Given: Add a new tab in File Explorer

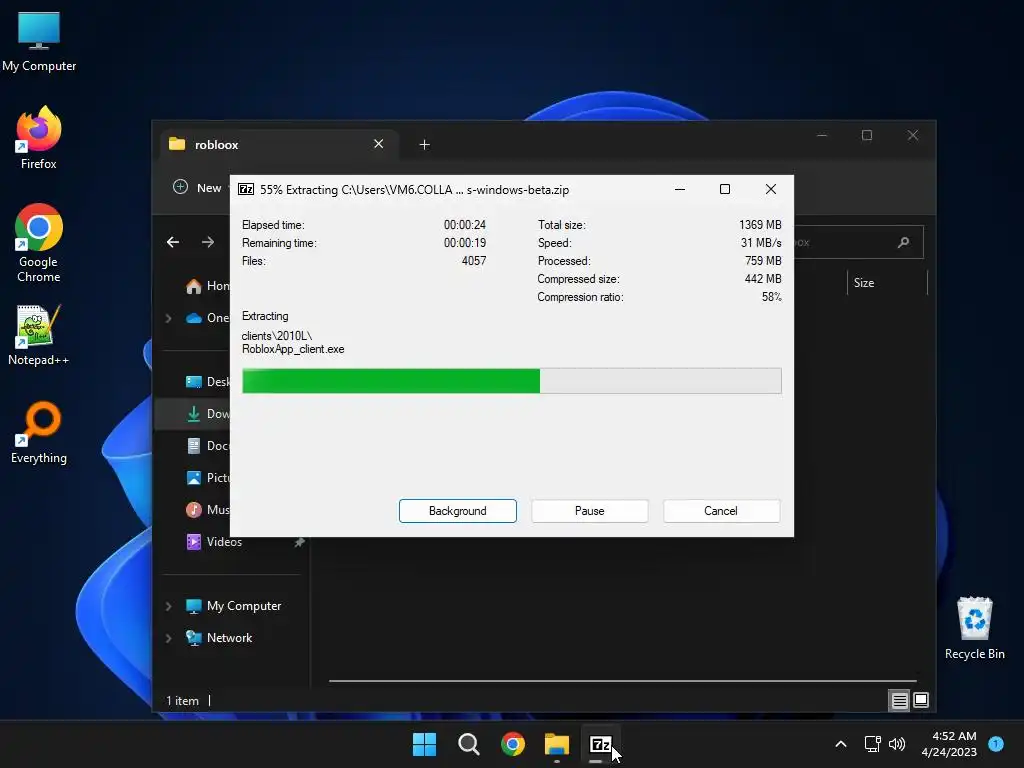Looking at the screenshot, I should point(424,144).
